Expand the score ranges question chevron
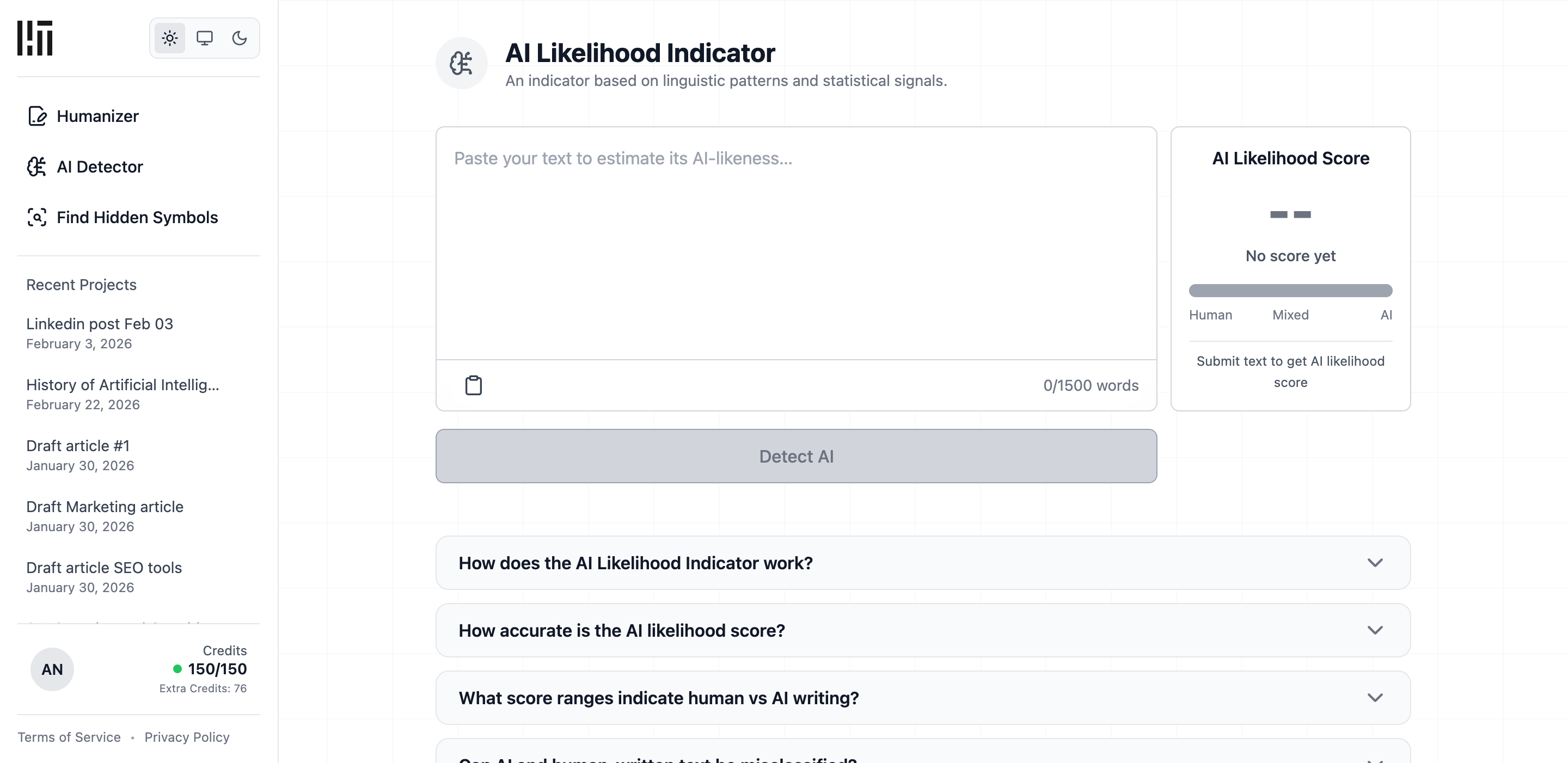 [x=1374, y=698]
